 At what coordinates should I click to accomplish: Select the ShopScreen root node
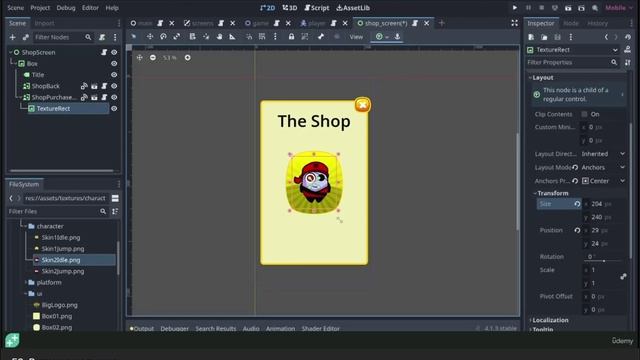tap(38, 52)
